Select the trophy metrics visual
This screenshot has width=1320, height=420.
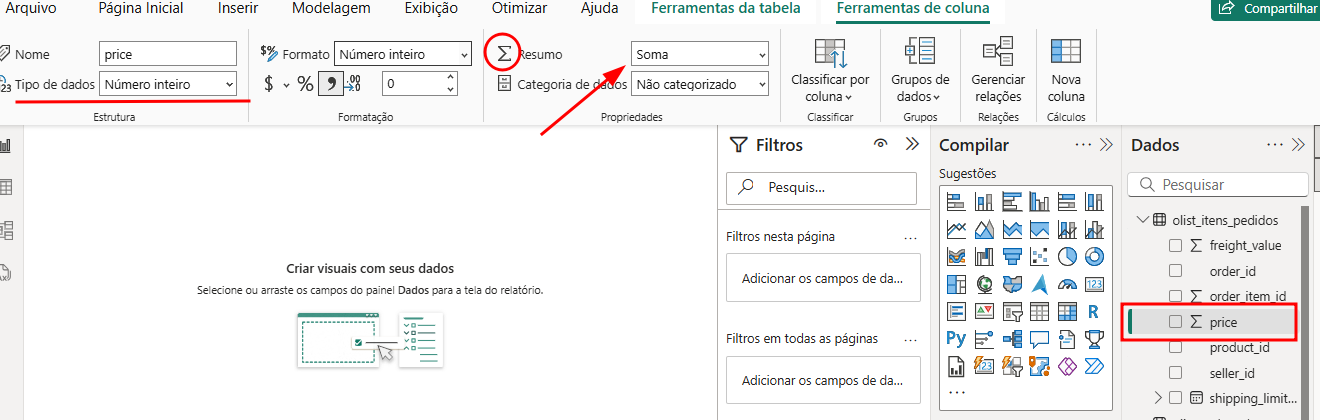(1094, 340)
